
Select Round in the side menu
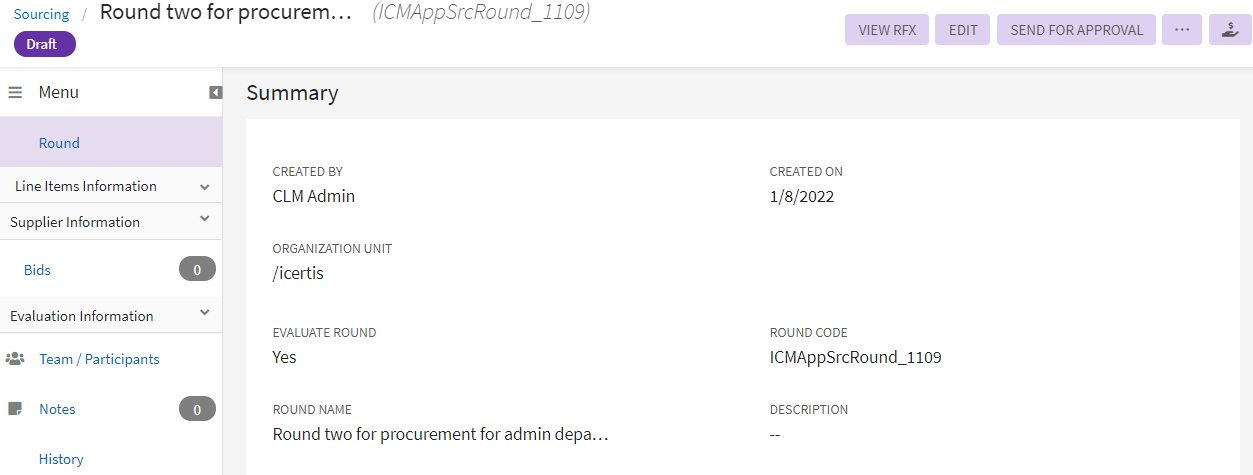(x=59, y=143)
